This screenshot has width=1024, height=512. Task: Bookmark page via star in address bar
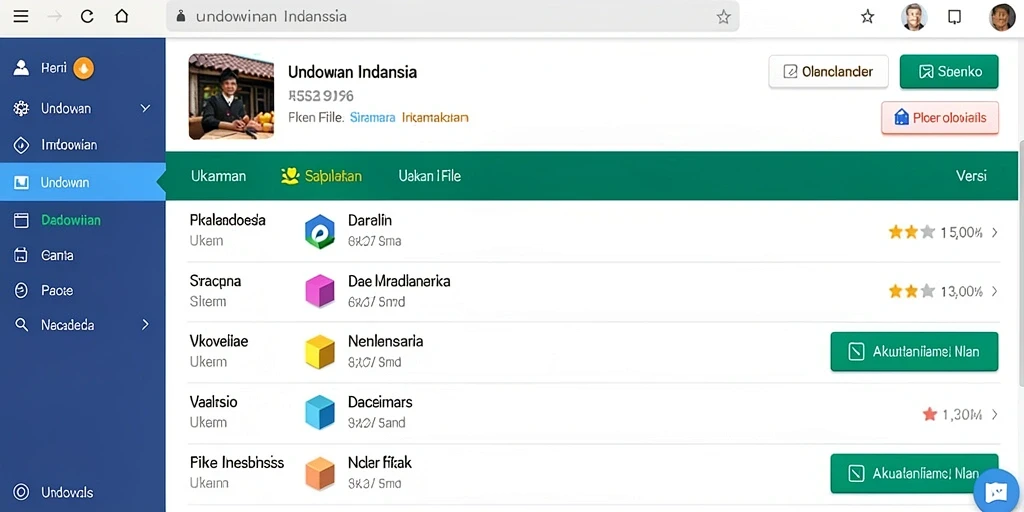point(723,17)
